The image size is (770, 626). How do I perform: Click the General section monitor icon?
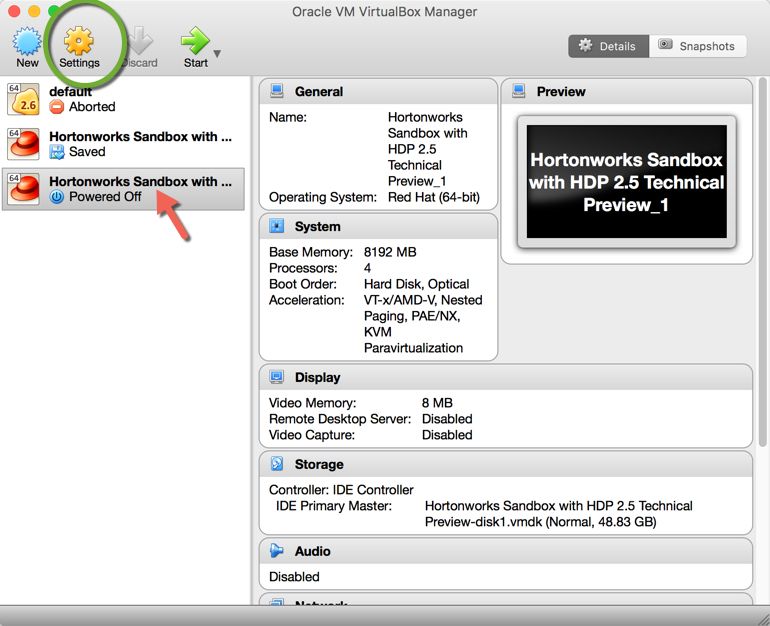click(x=276, y=91)
